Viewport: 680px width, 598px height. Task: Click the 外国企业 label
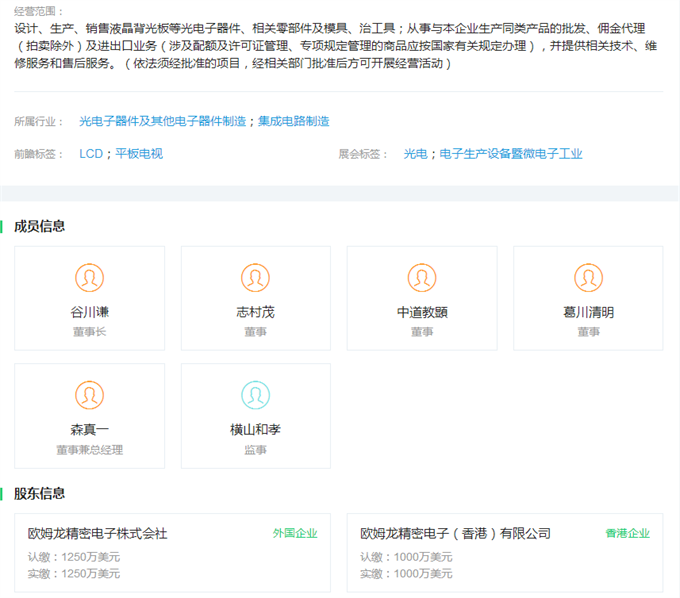click(294, 534)
